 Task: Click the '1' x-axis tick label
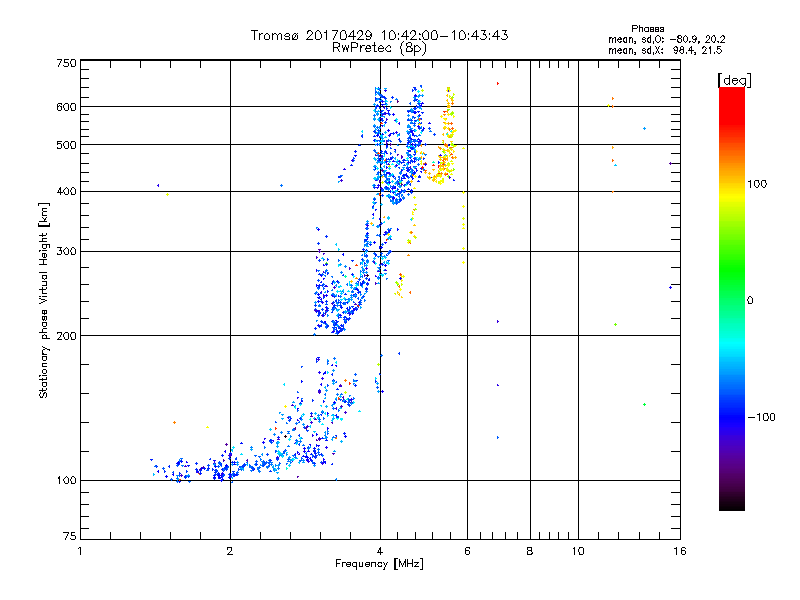(x=80, y=551)
